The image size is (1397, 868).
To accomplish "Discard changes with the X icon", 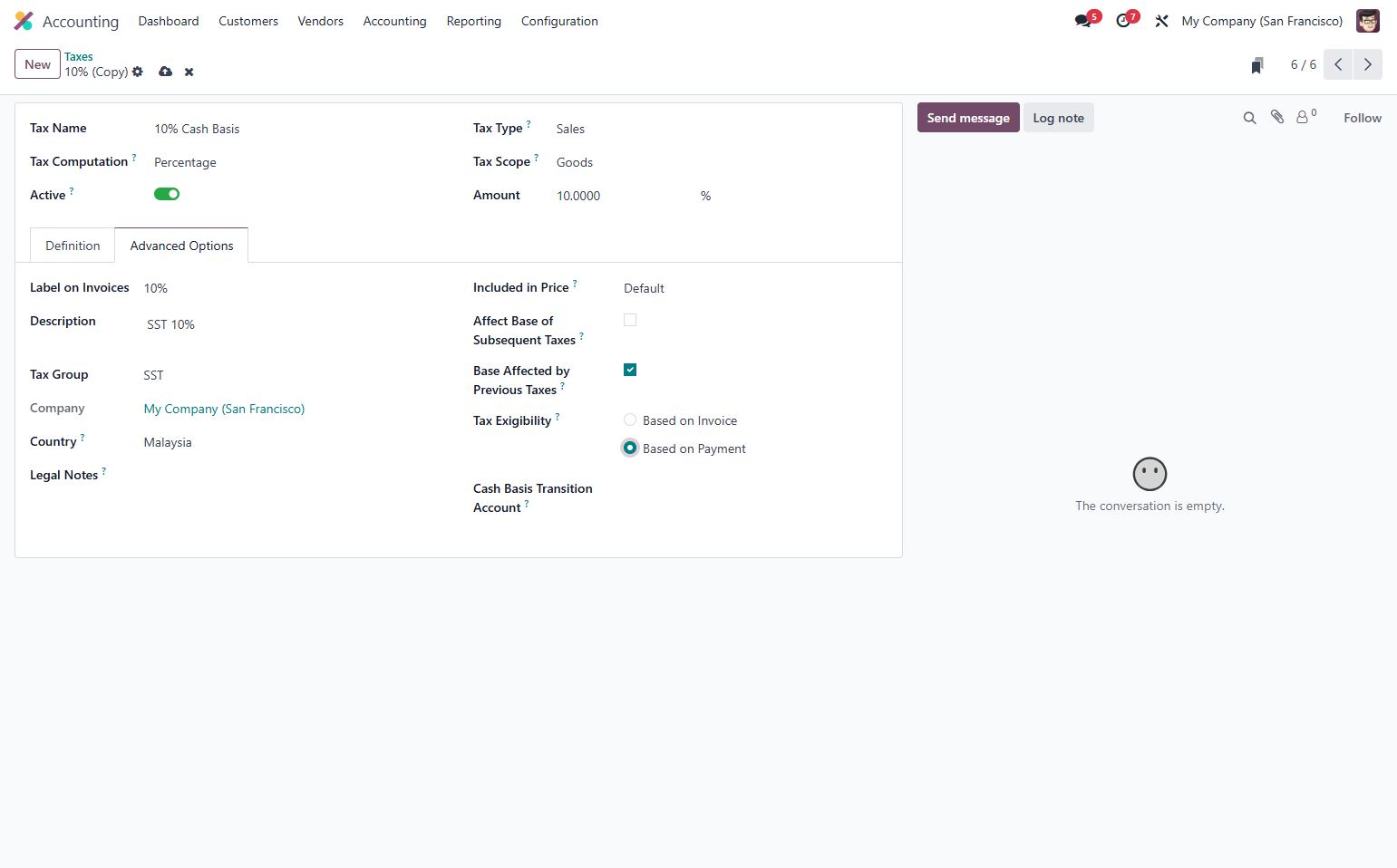I will coord(189,72).
